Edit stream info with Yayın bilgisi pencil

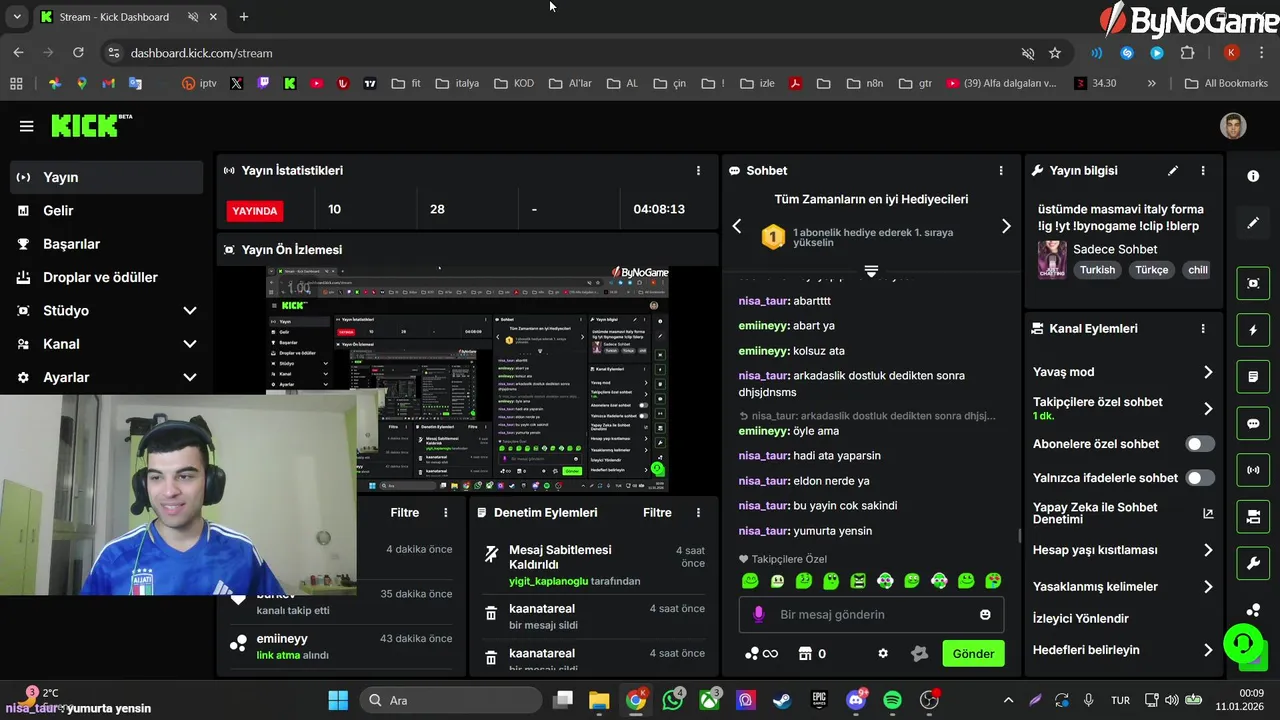pos(1173,171)
